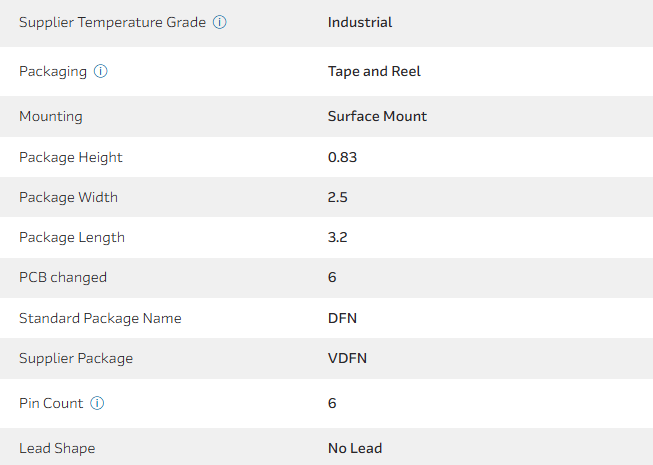Click the DFN package name value
The height and width of the screenshot is (465, 653).
pos(342,318)
